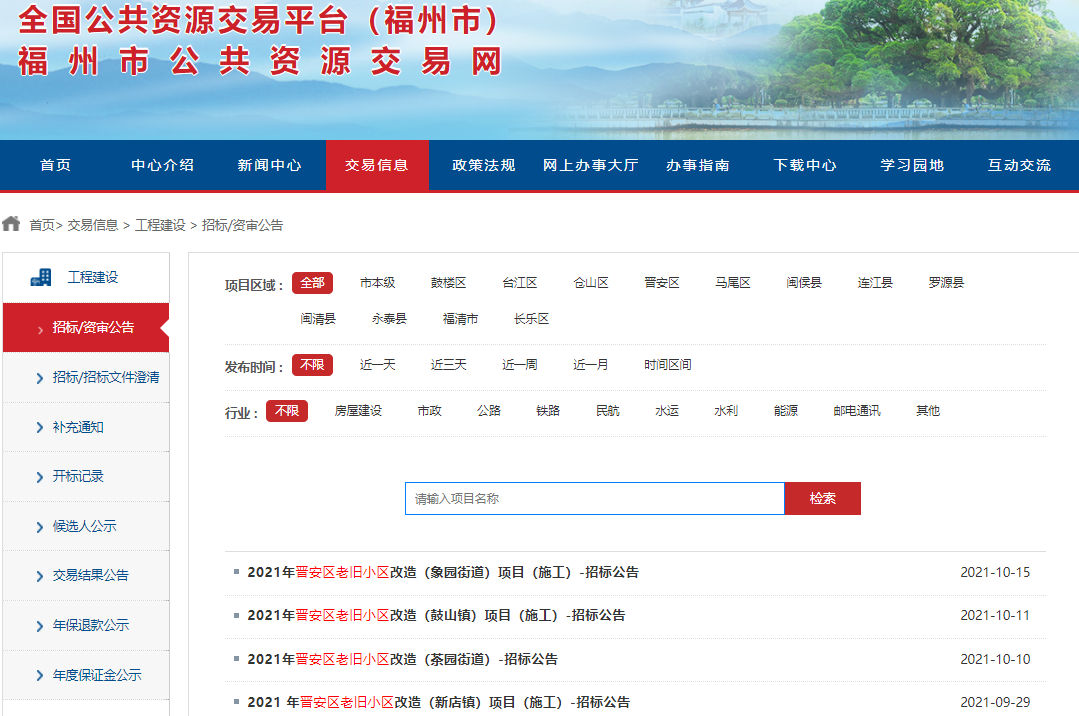Open 招标/招标文件澄清 sidebar item

pos(86,377)
